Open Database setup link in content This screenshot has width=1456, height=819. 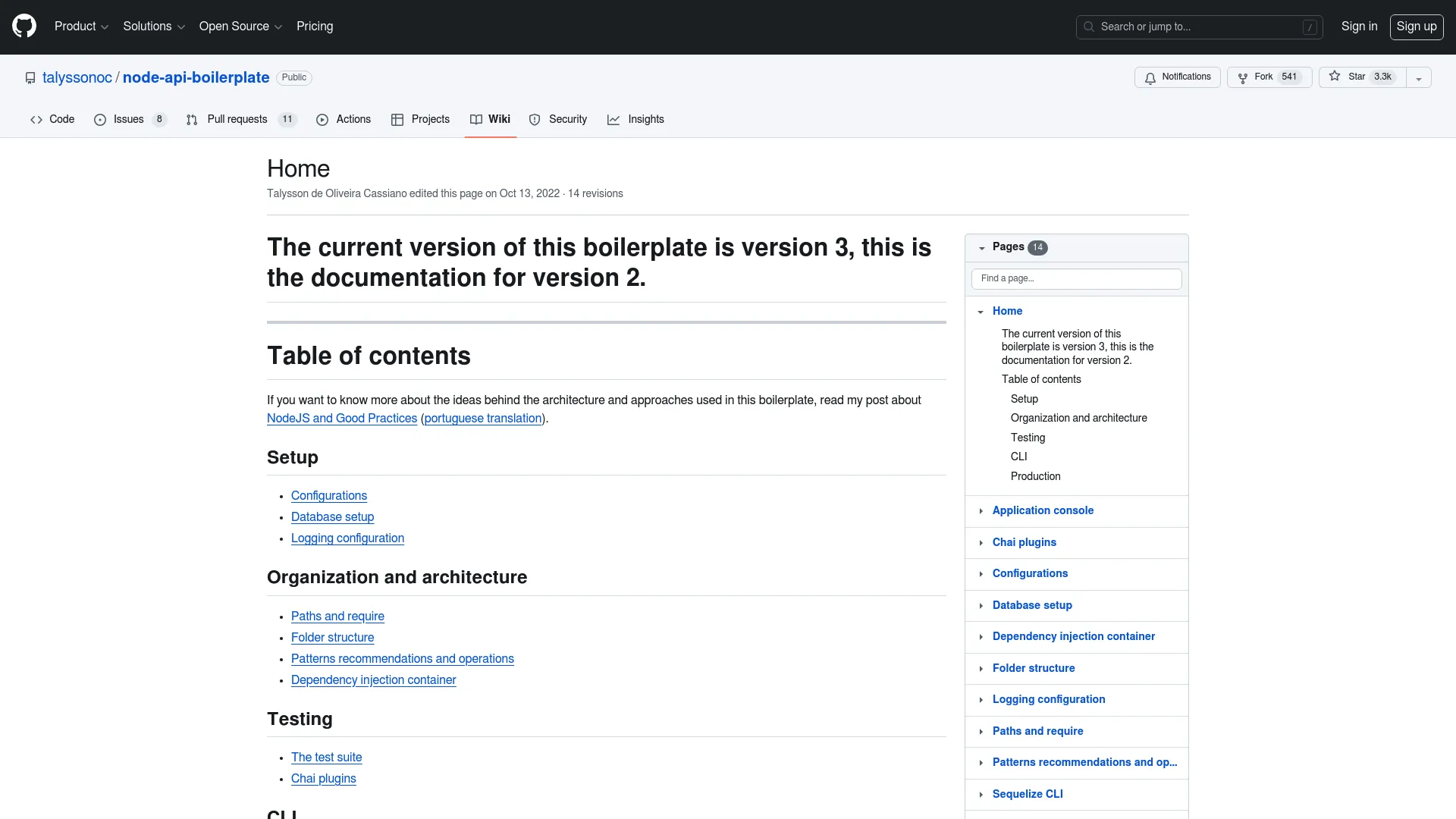point(332,517)
